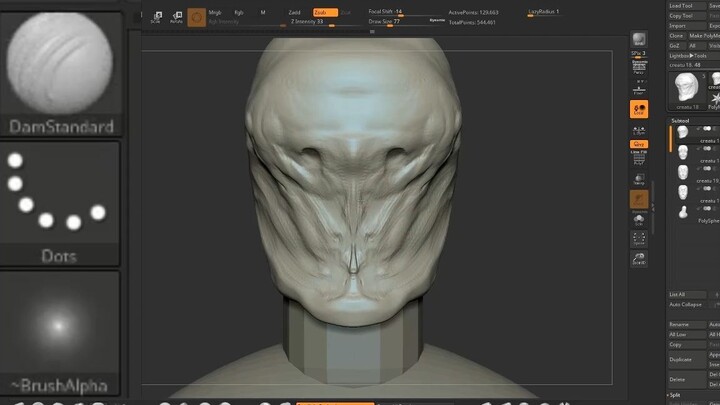The image size is (720, 405).
Task: Click the All Low button
Action: click(x=686, y=334)
